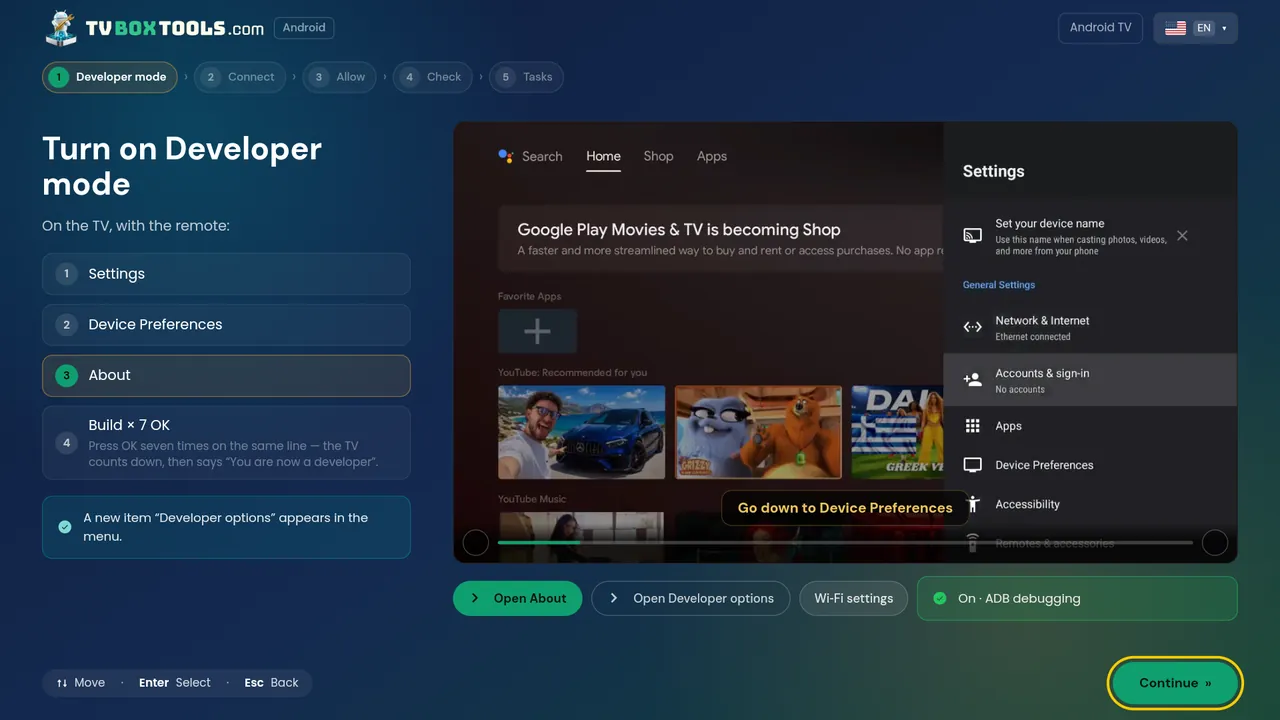The height and width of the screenshot is (720, 1280).
Task: Click the Android badge next to the logo
Action: pos(304,28)
